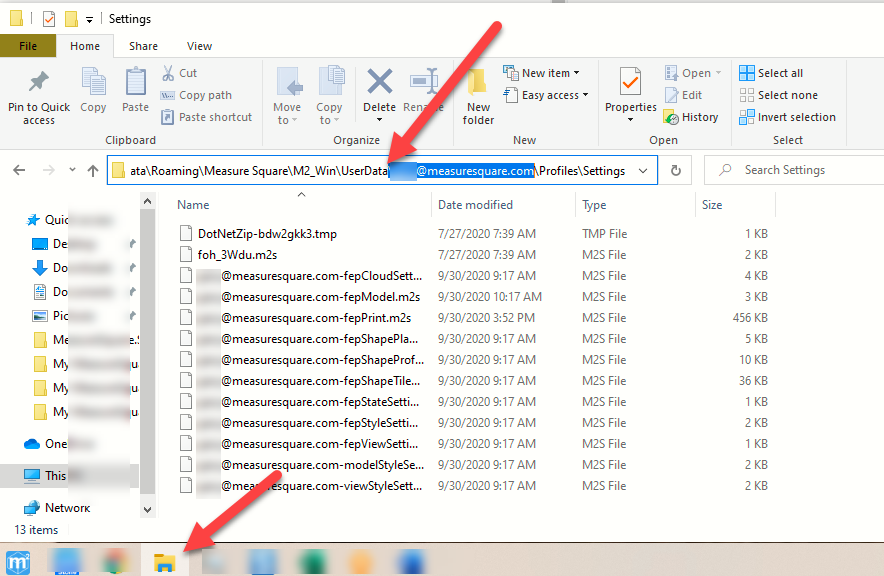
Task: Click the red Delete icon
Action: 379,81
